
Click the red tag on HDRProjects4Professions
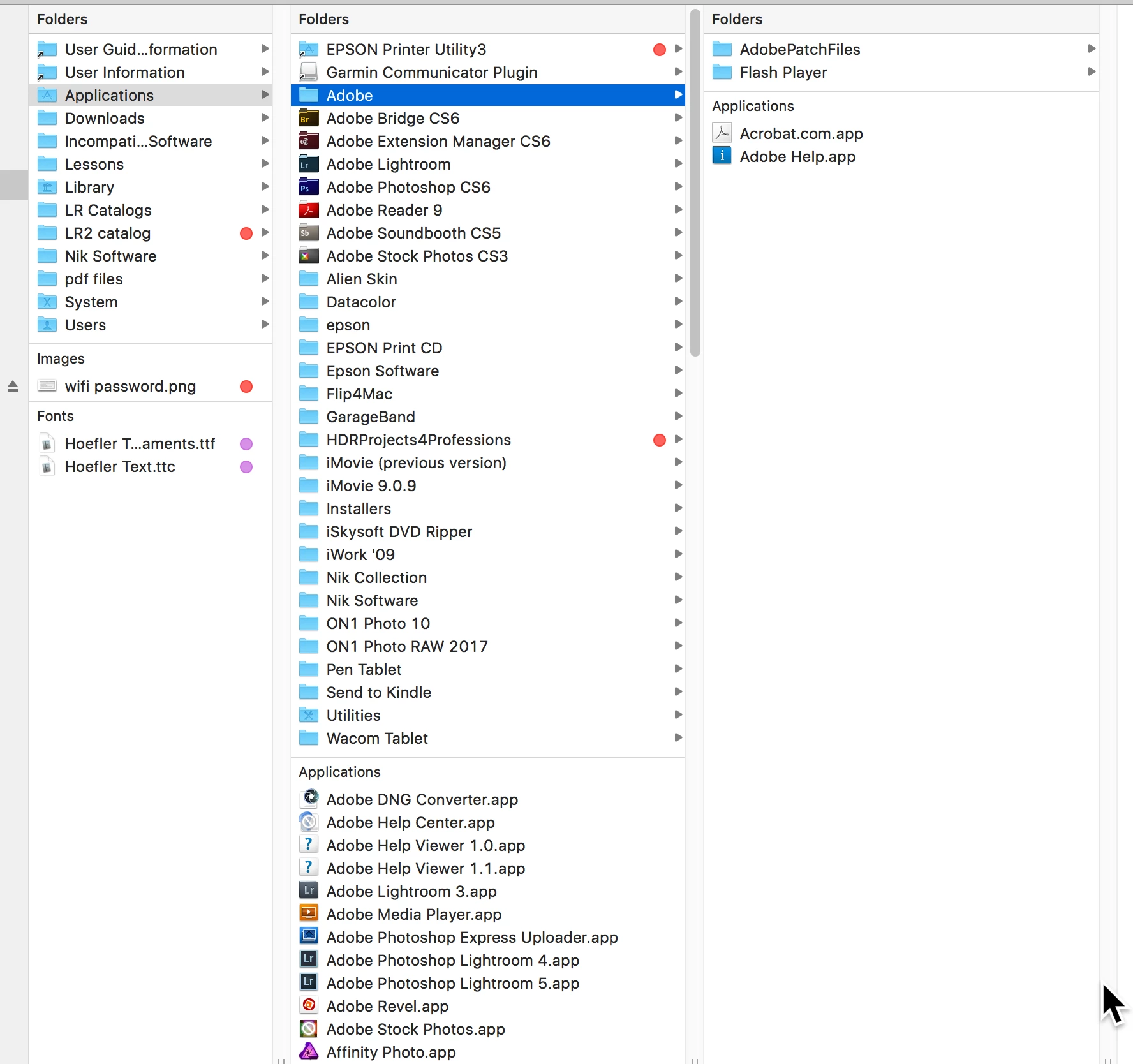pyautogui.click(x=660, y=440)
